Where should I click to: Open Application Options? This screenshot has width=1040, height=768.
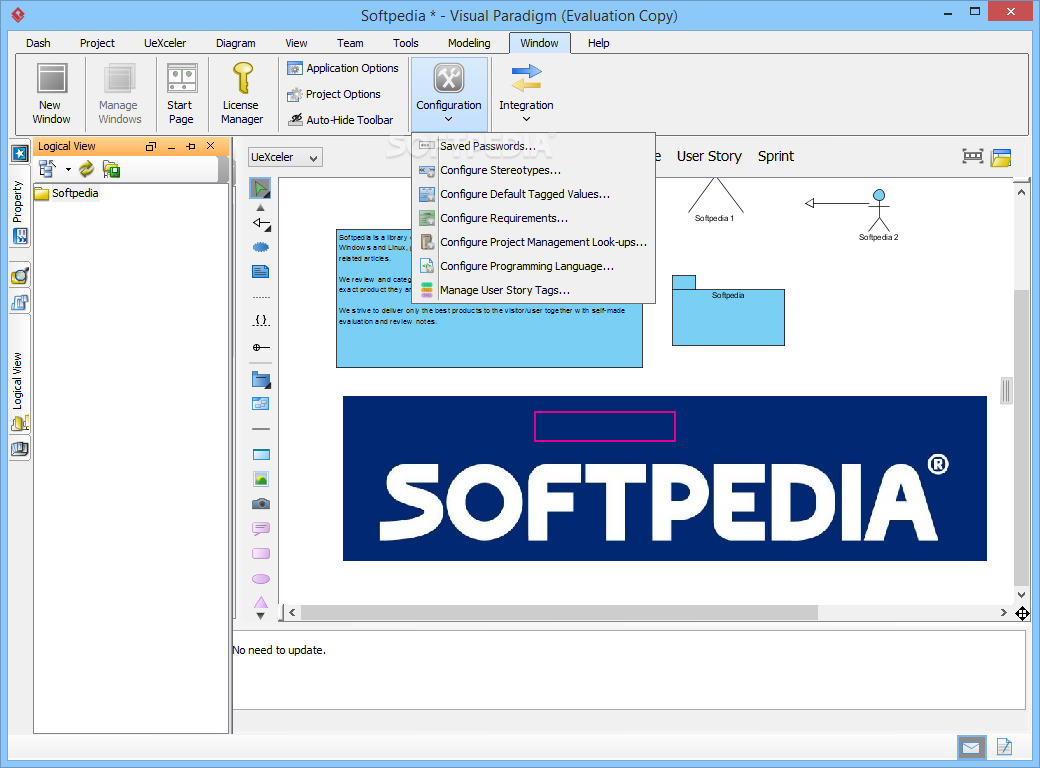(343, 68)
